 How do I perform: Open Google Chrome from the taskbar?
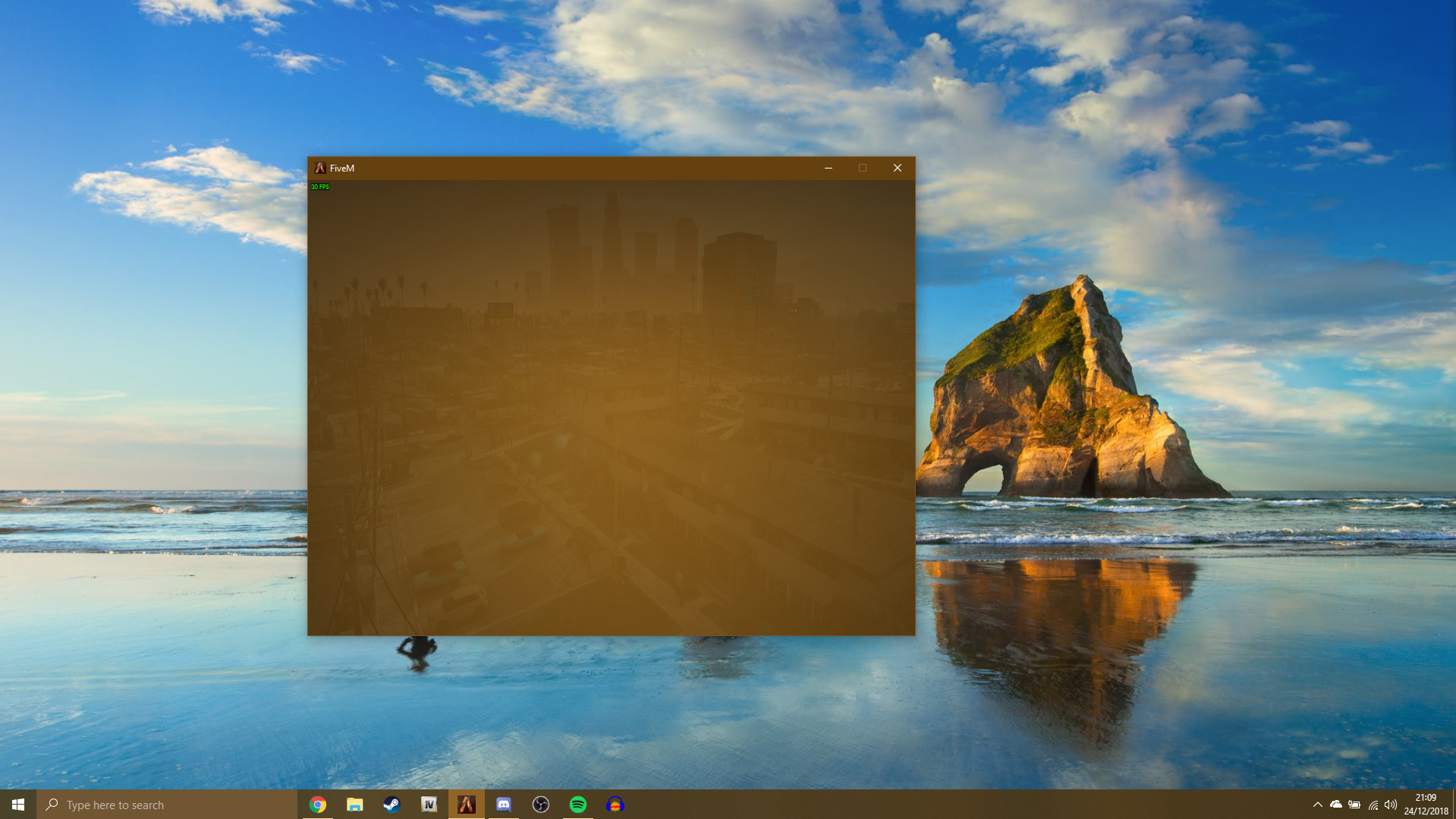click(x=317, y=805)
